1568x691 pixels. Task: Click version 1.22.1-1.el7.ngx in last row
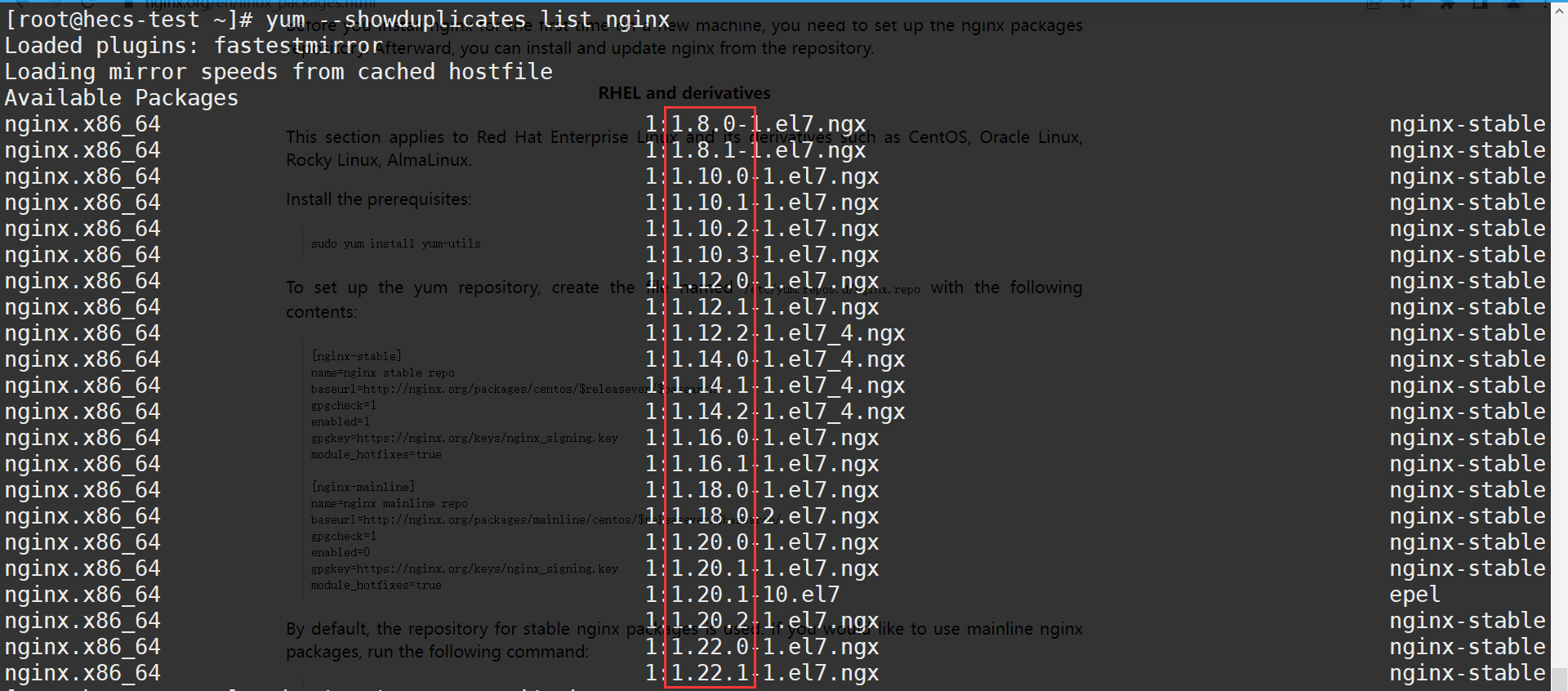pos(761,673)
